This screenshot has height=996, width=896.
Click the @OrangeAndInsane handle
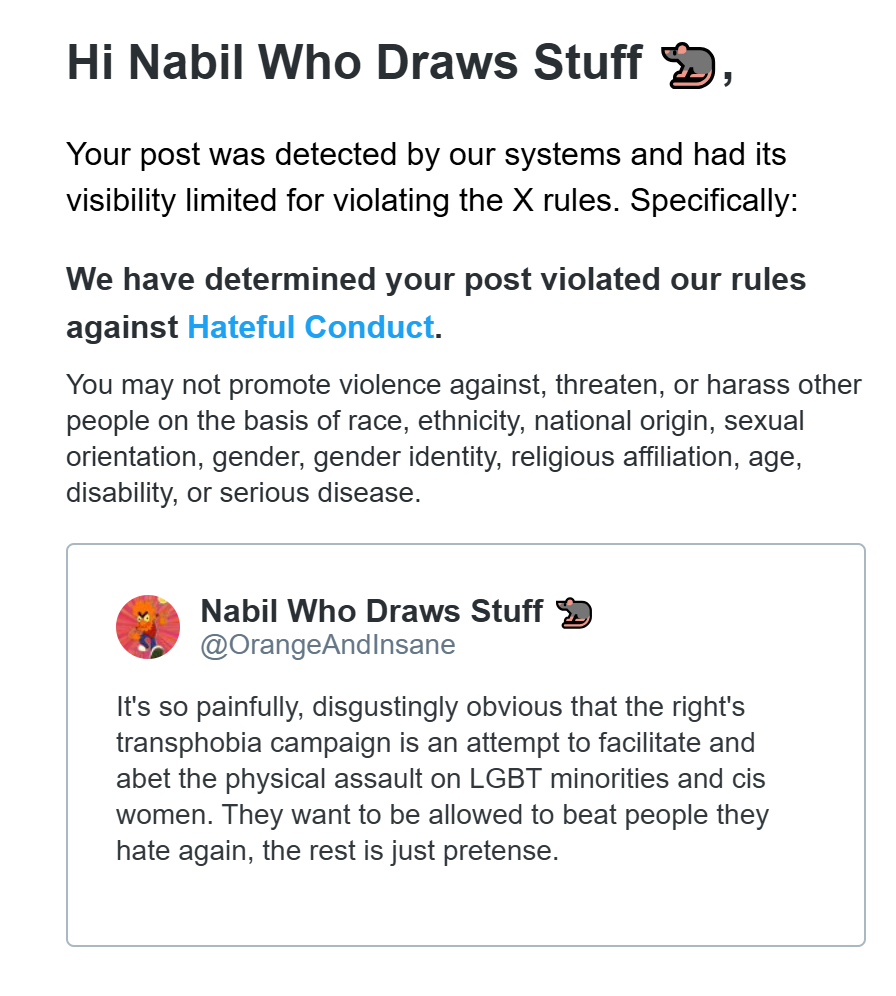point(328,645)
